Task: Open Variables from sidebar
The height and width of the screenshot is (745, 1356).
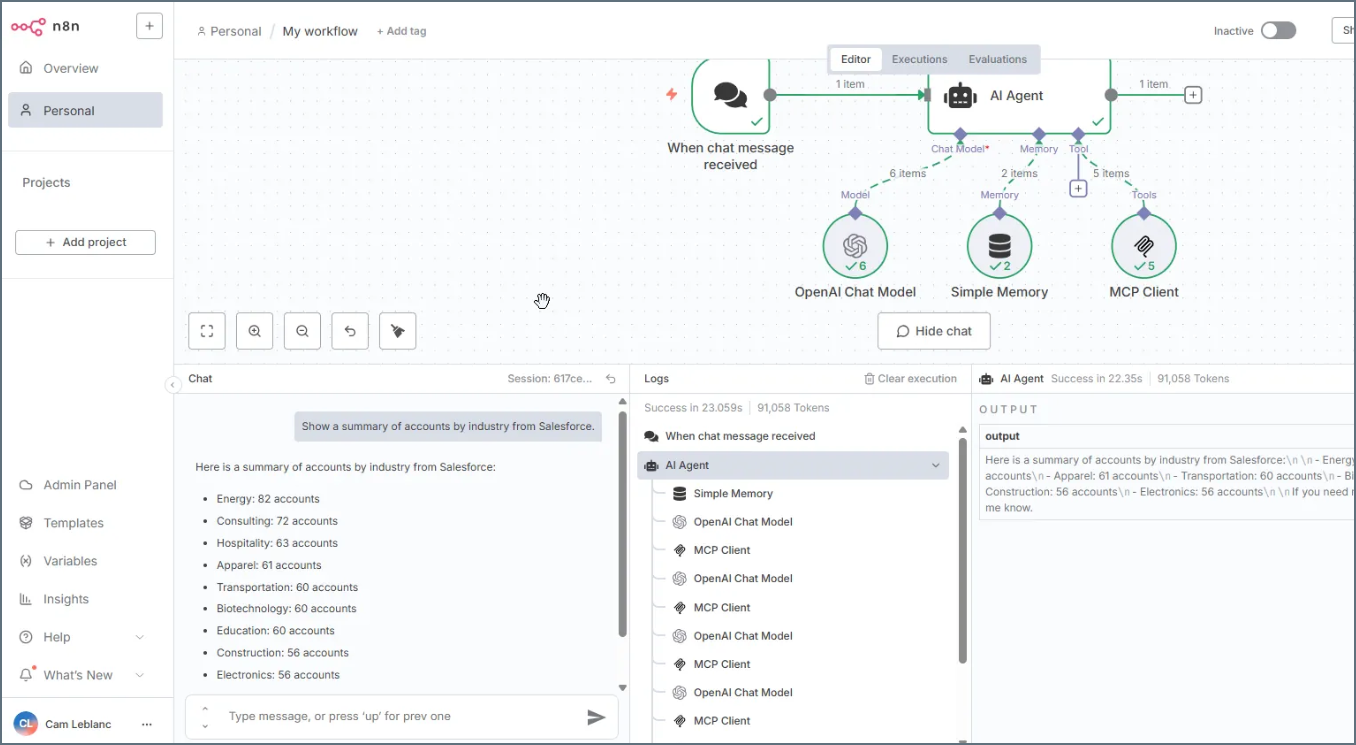Action: click(70, 561)
